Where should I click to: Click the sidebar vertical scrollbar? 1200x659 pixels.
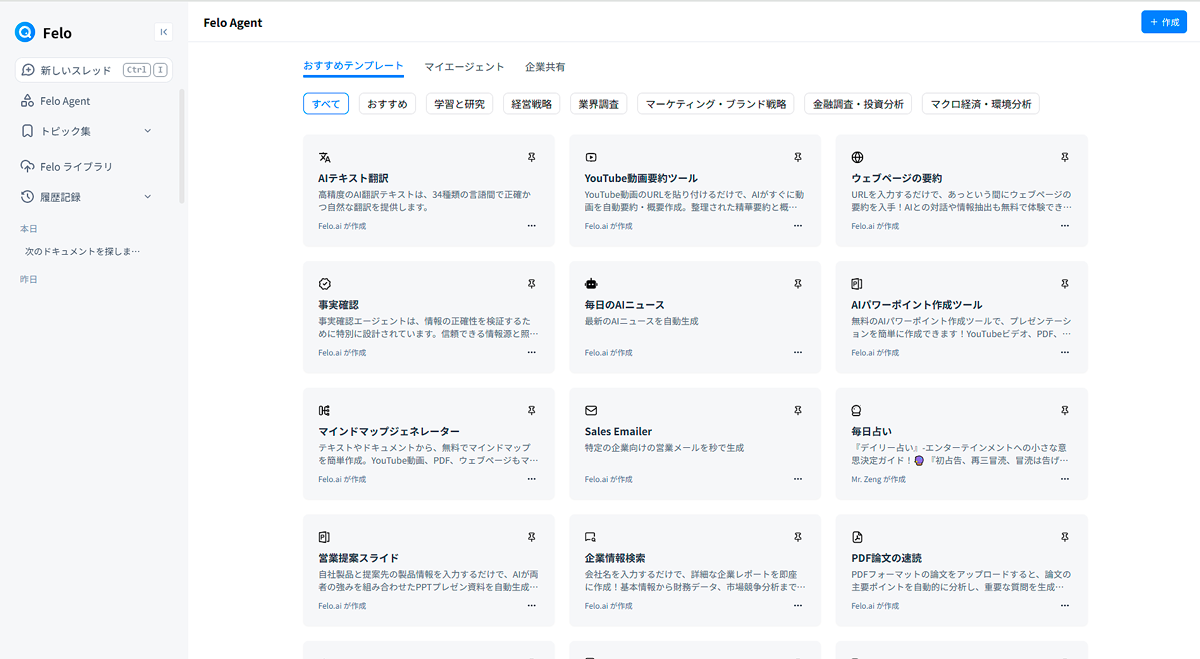(182, 145)
